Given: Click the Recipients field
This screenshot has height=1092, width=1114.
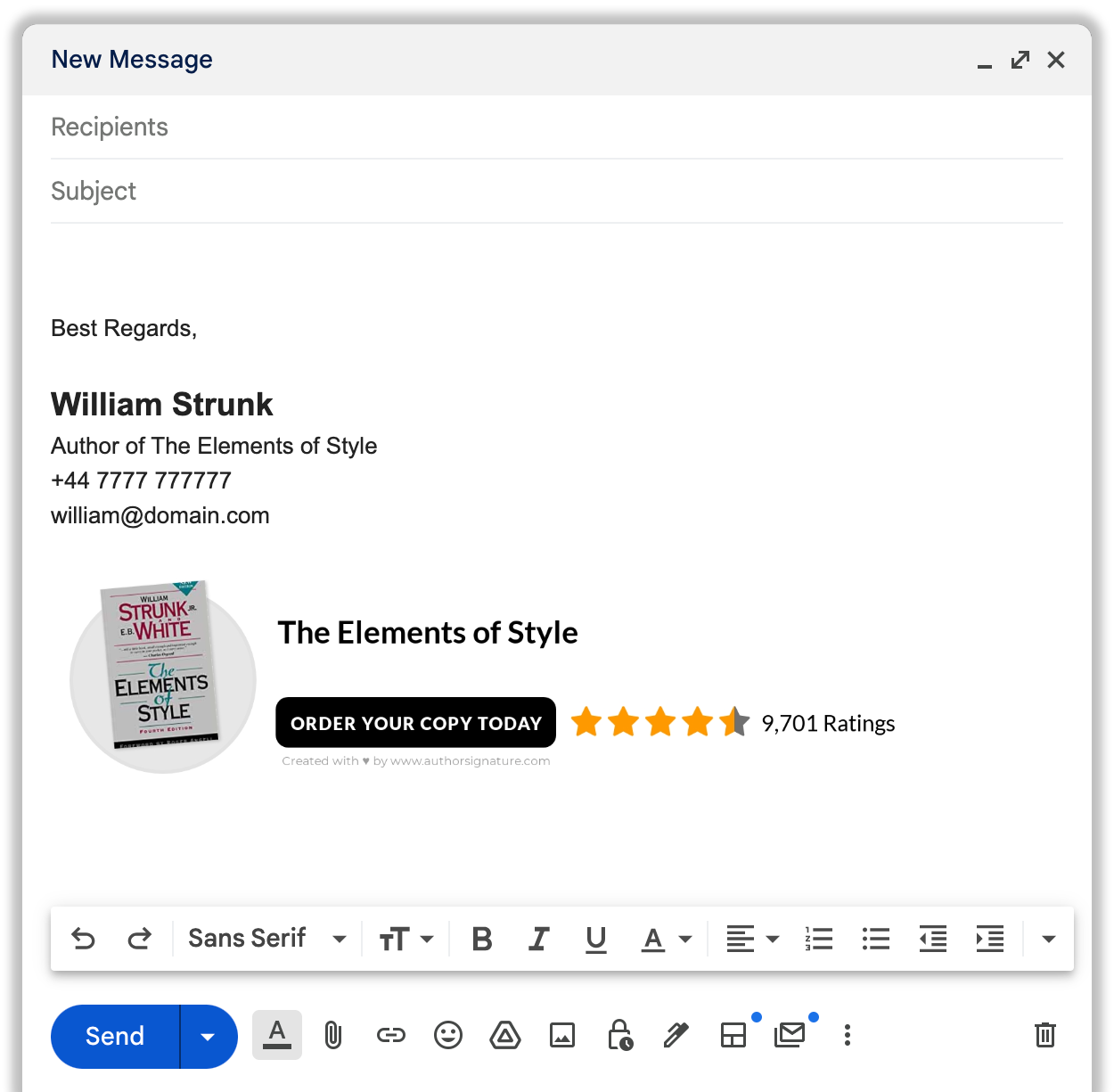Looking at the screenshot, I should click(557, 127).
